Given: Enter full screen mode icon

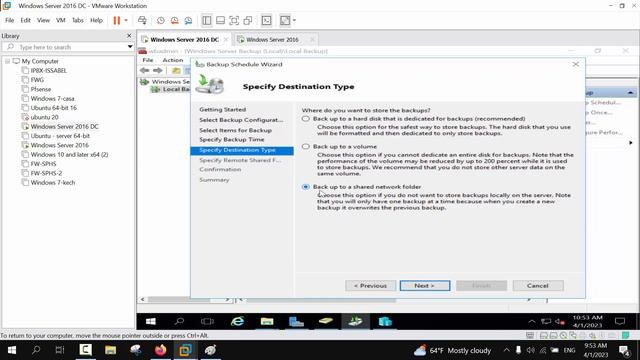Looking at the screenshot, I should (x=234, y=20).
